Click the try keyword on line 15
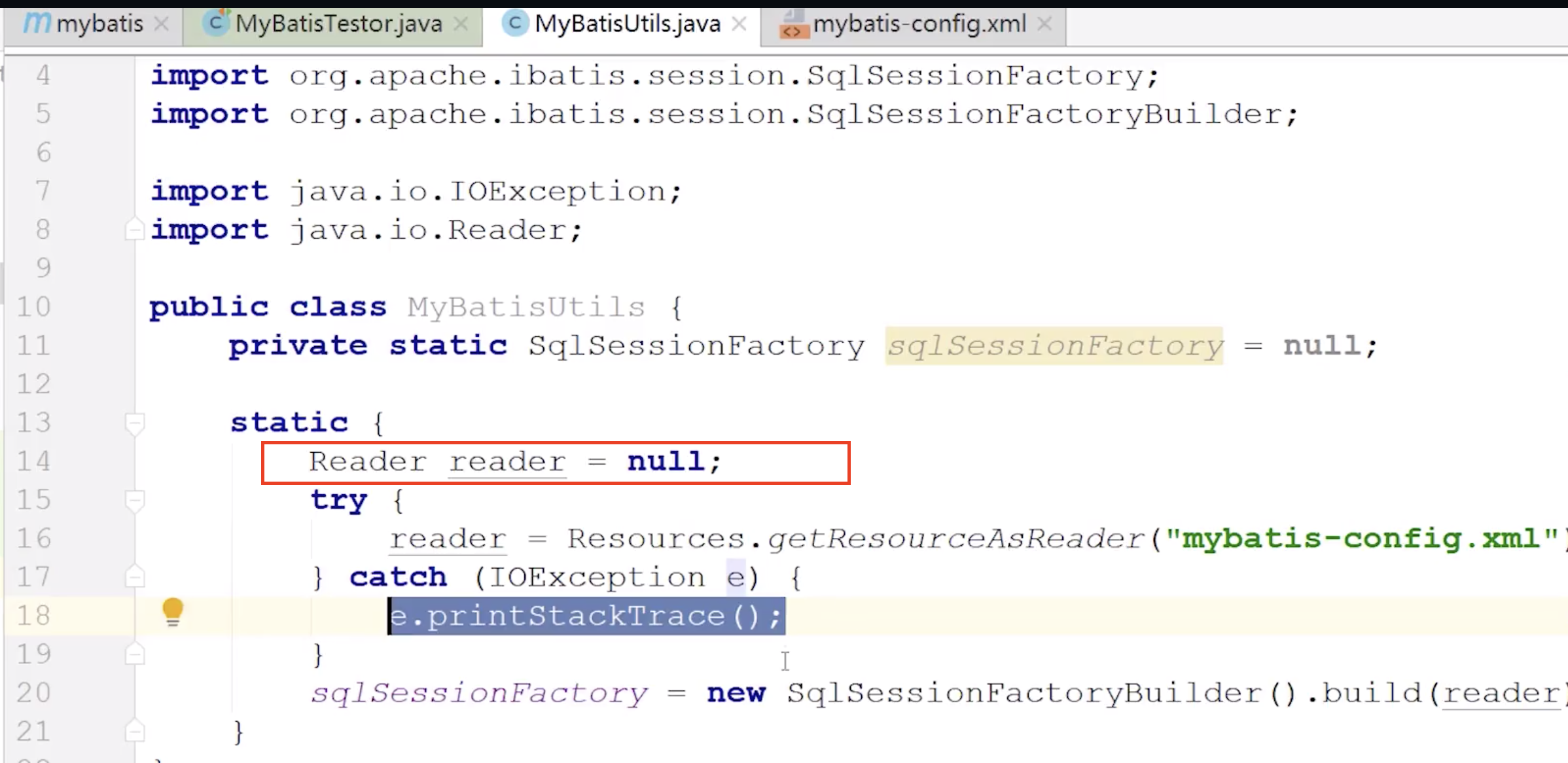The width and height of the screenshot is (1568, 763). pyautogui.click(x=339, y=500)
